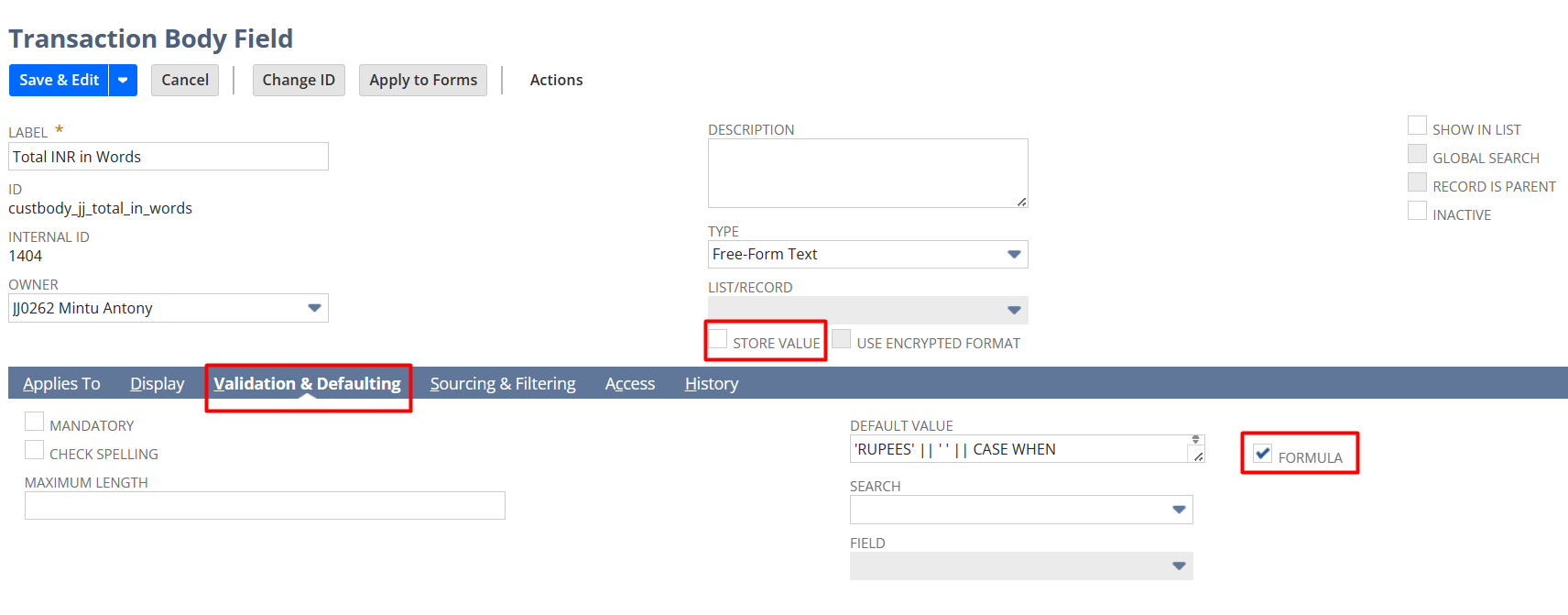Mark the field as Inactive

pyautogui.click(x=1417, y=212)
